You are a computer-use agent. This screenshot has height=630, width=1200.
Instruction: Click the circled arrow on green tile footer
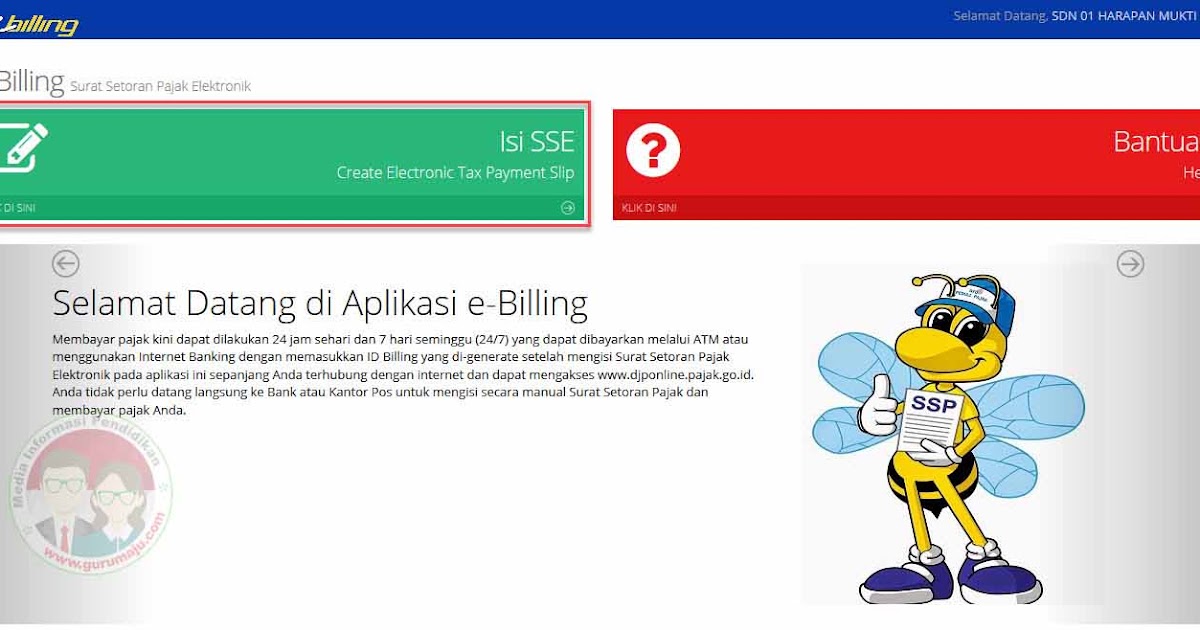click(568, 208)
